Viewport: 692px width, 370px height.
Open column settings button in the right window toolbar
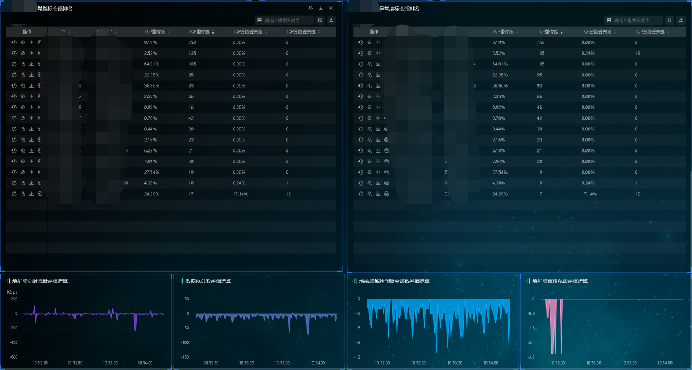(669, 20)
